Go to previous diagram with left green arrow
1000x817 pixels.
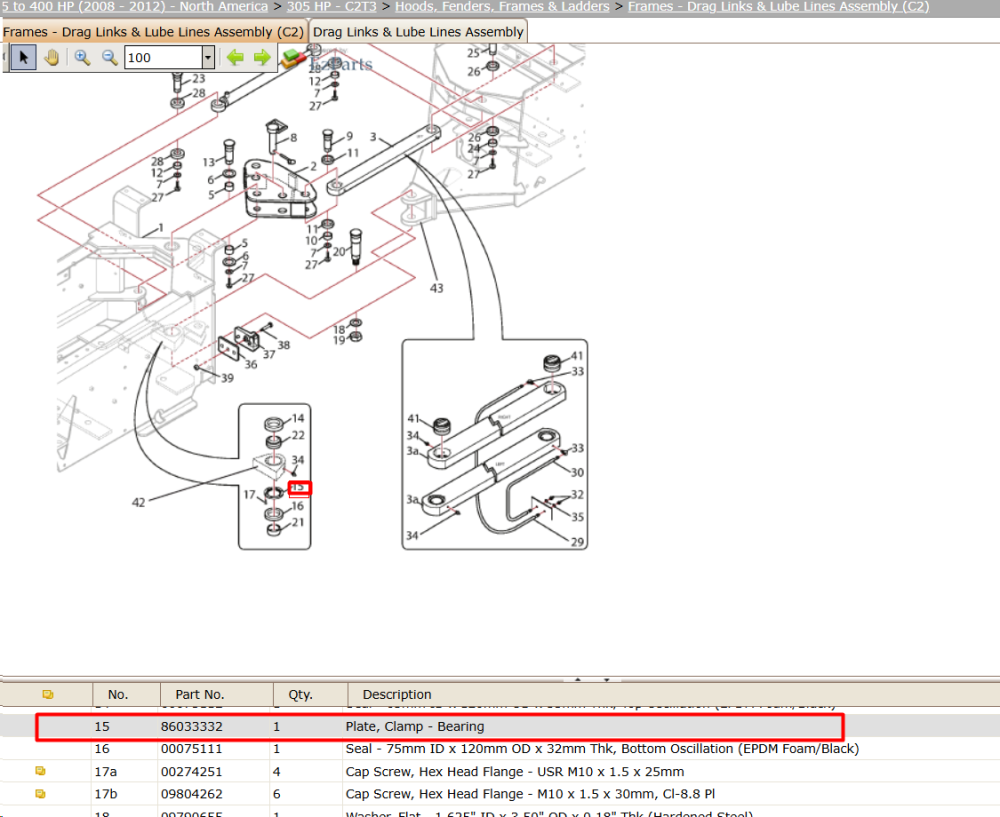(235, 58)
